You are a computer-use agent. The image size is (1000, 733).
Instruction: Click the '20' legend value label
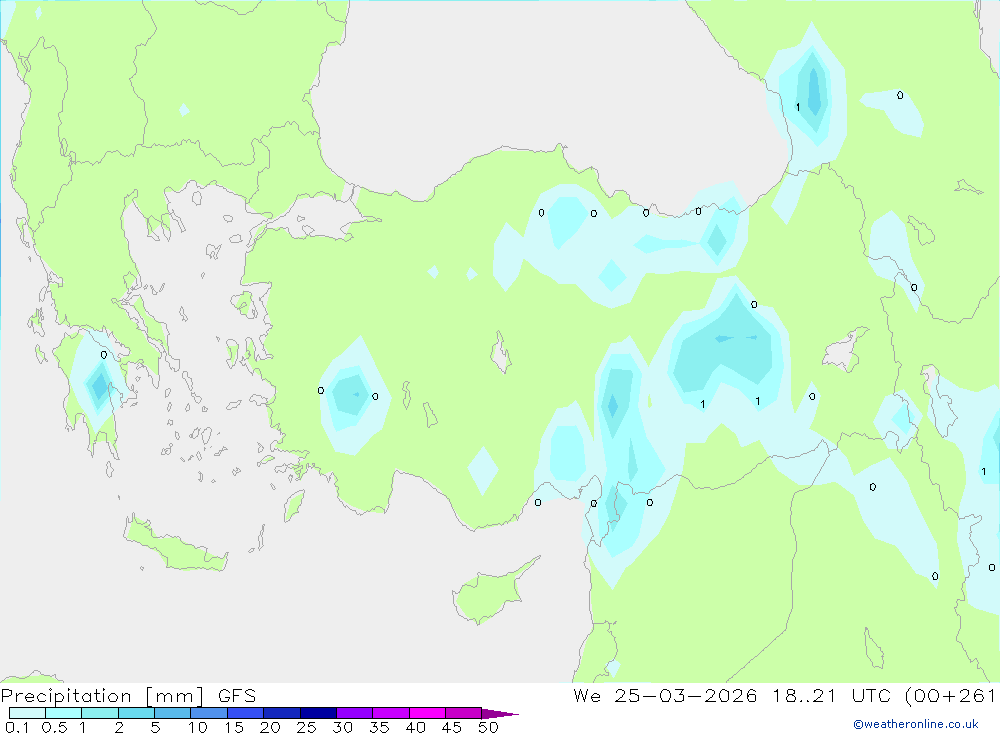tap(270, 727)
